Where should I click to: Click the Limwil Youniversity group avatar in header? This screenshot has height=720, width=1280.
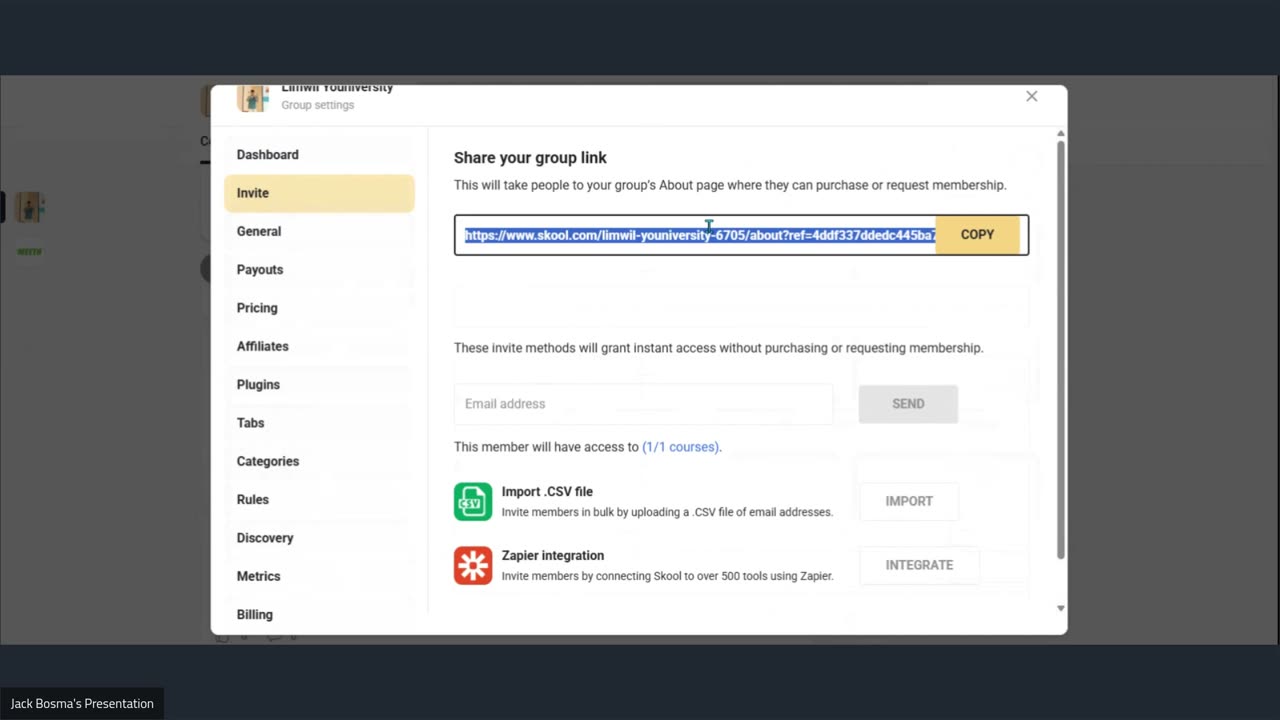point(252,98)
